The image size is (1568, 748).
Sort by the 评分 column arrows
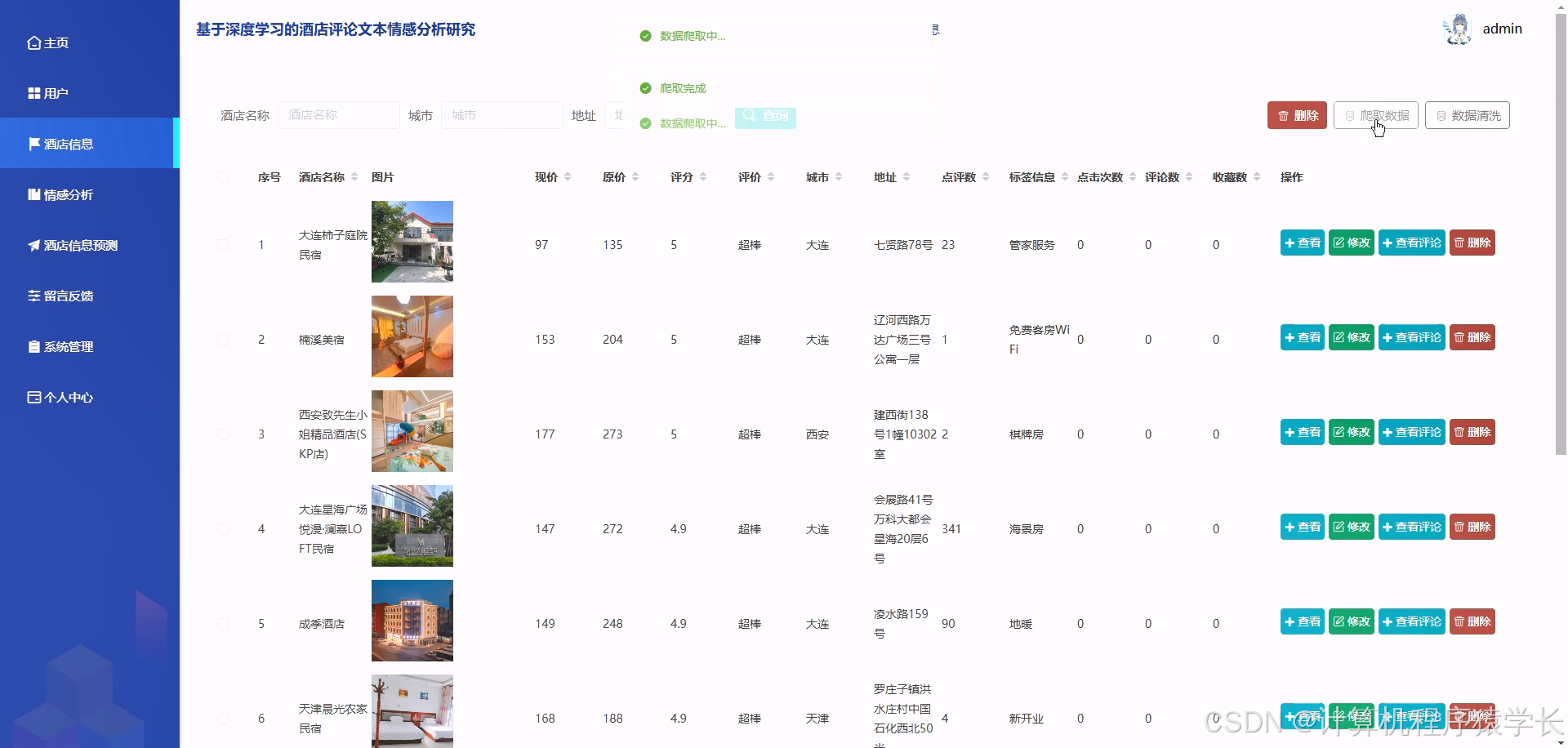tap(703, 177)
